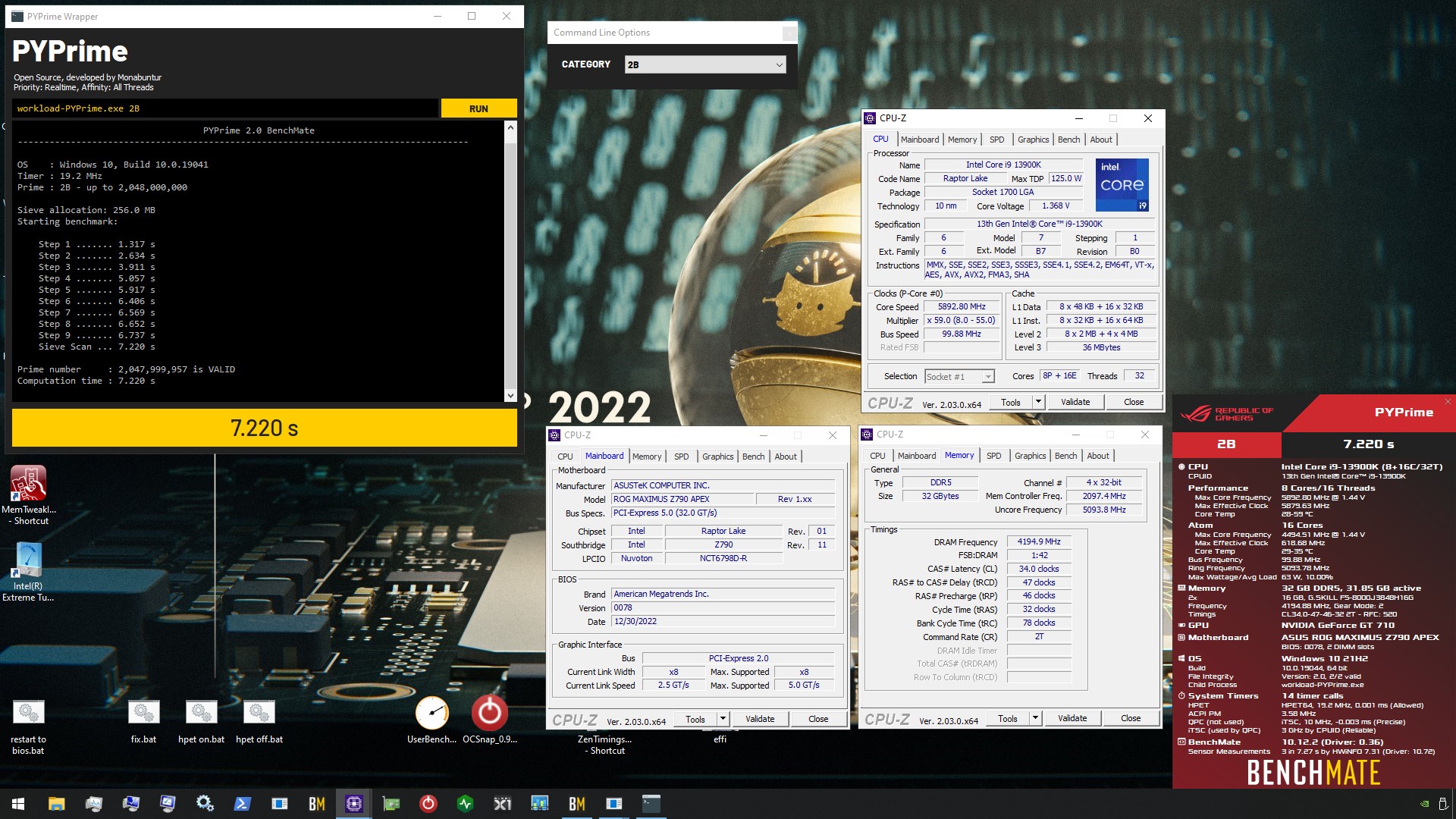Click the OS Windows icon in BenchMate panel
The image size is (1456, 819).
click(x=1181, y=659)
